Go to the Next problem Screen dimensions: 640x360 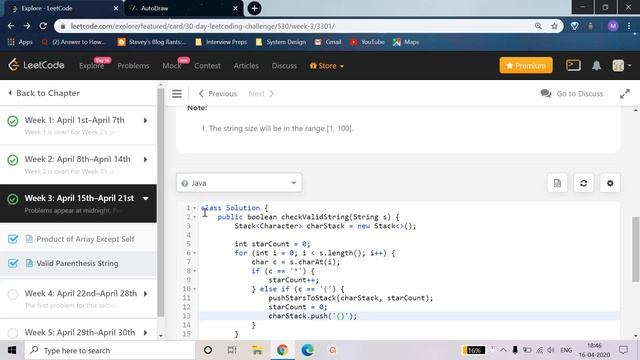pos(261,93)
